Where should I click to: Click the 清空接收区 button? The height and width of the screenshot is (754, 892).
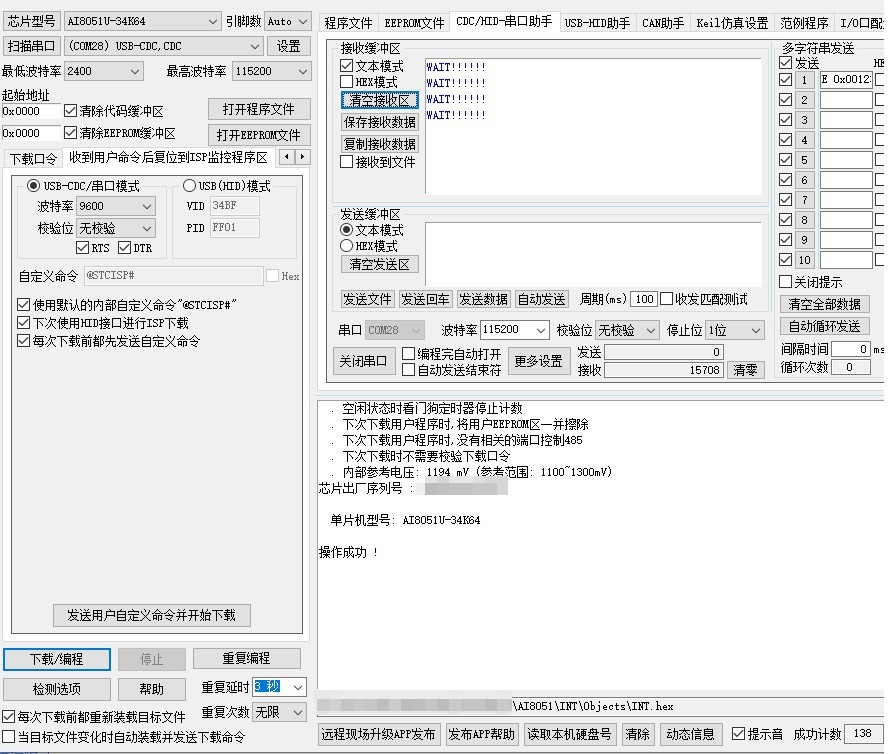click(379, 100)
